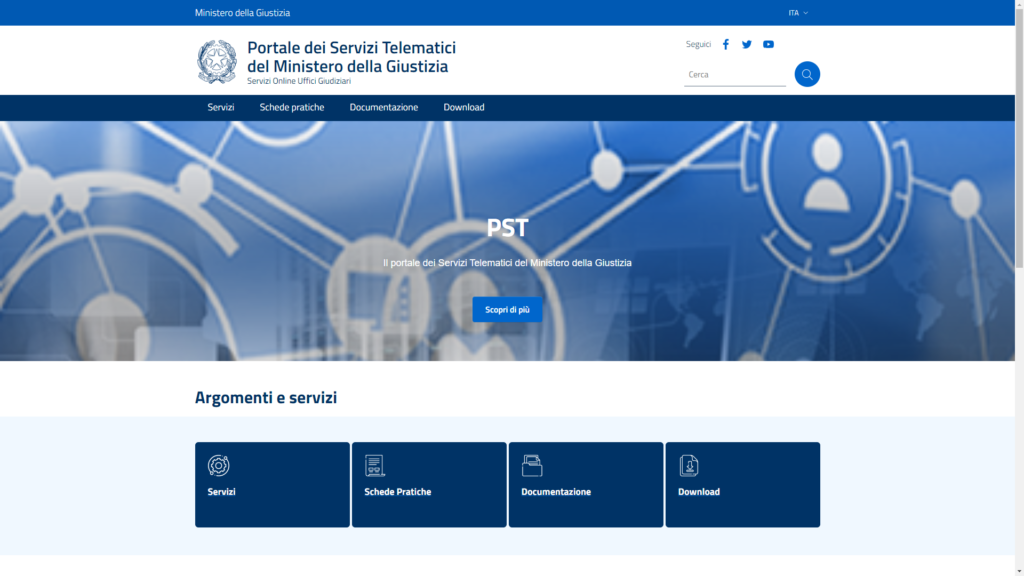
Task: Focus the Cerca search field
Action: [x=735, y=75]
